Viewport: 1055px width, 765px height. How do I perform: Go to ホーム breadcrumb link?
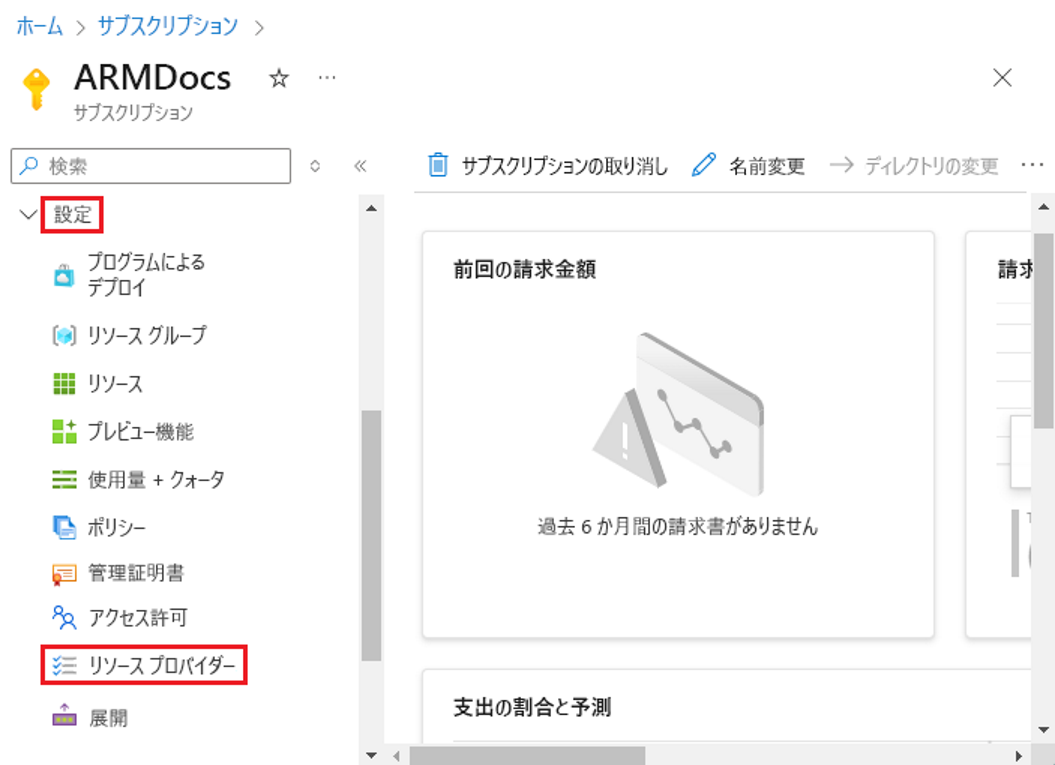tap(40, 26)
